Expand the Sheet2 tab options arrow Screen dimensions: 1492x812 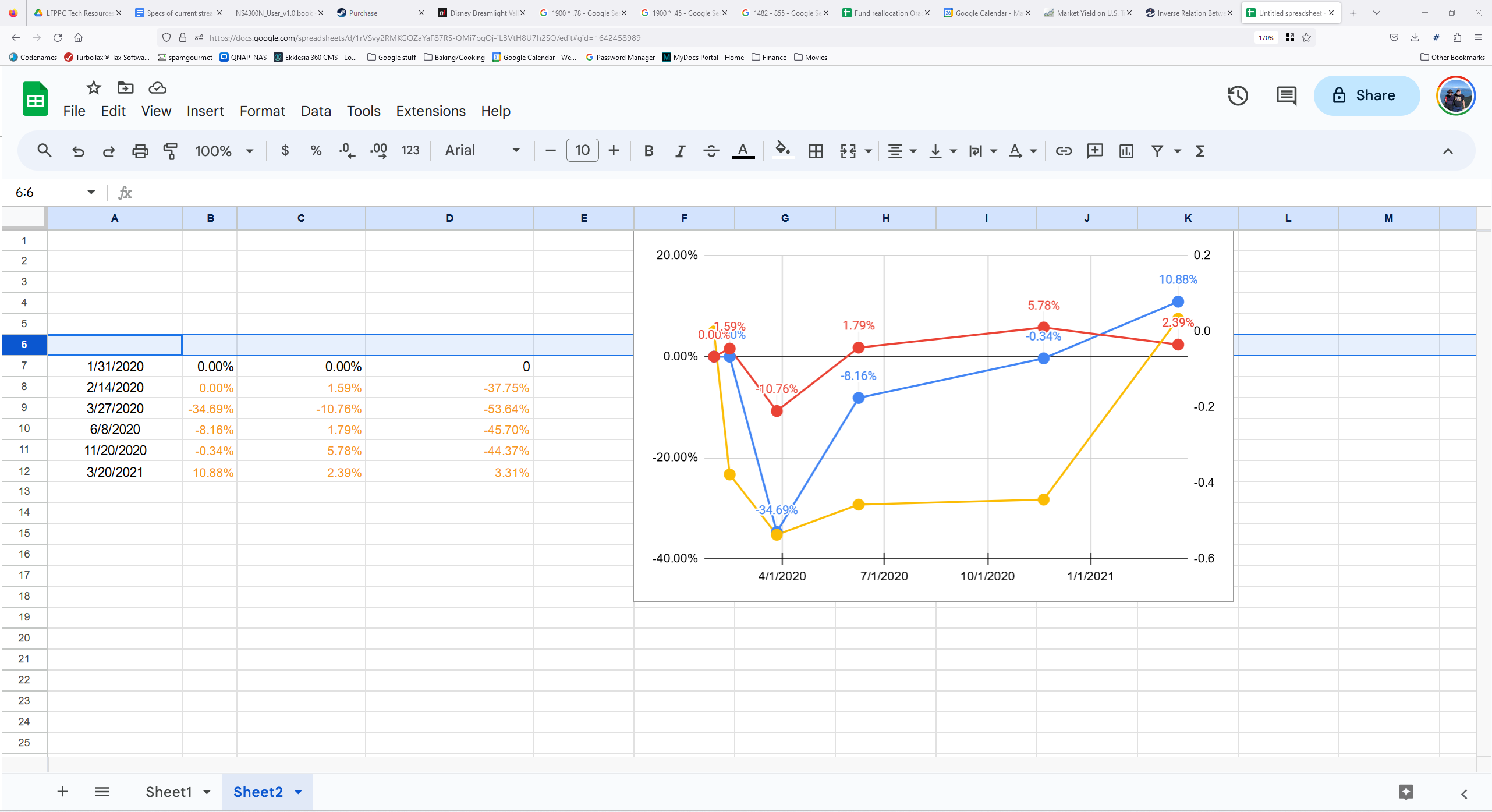point(299,792)
